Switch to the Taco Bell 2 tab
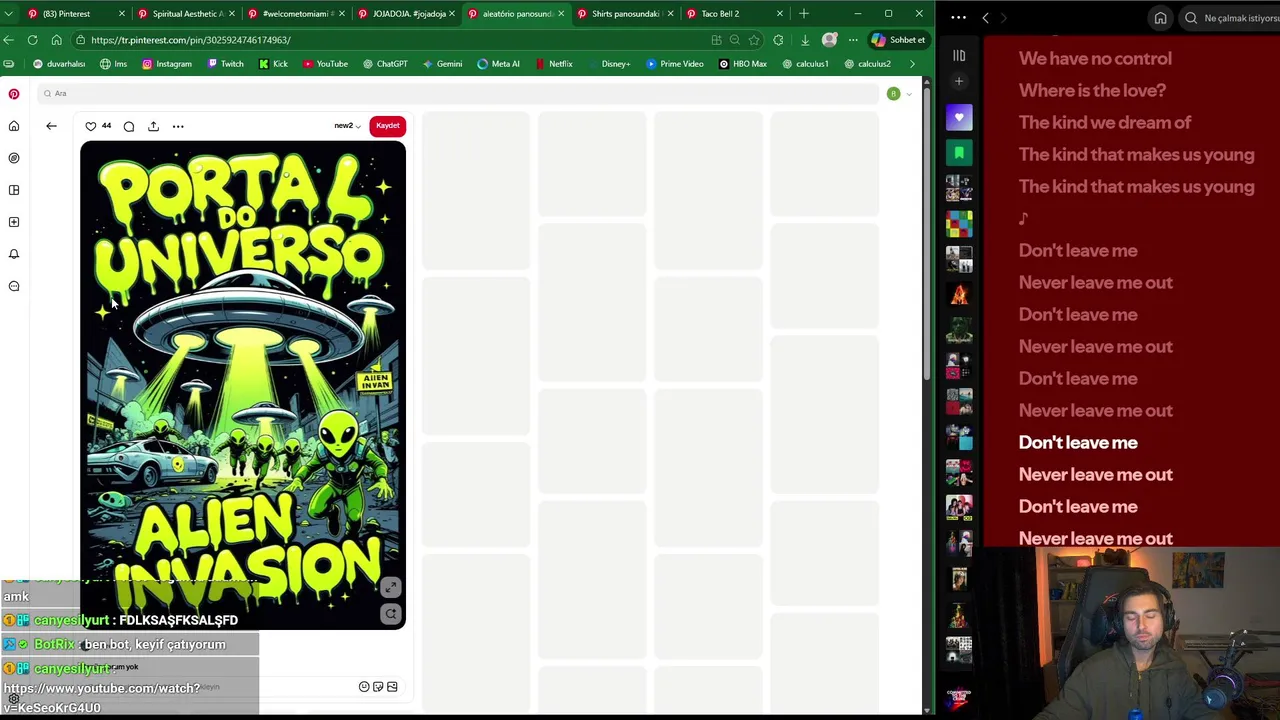 pos(736,14)
